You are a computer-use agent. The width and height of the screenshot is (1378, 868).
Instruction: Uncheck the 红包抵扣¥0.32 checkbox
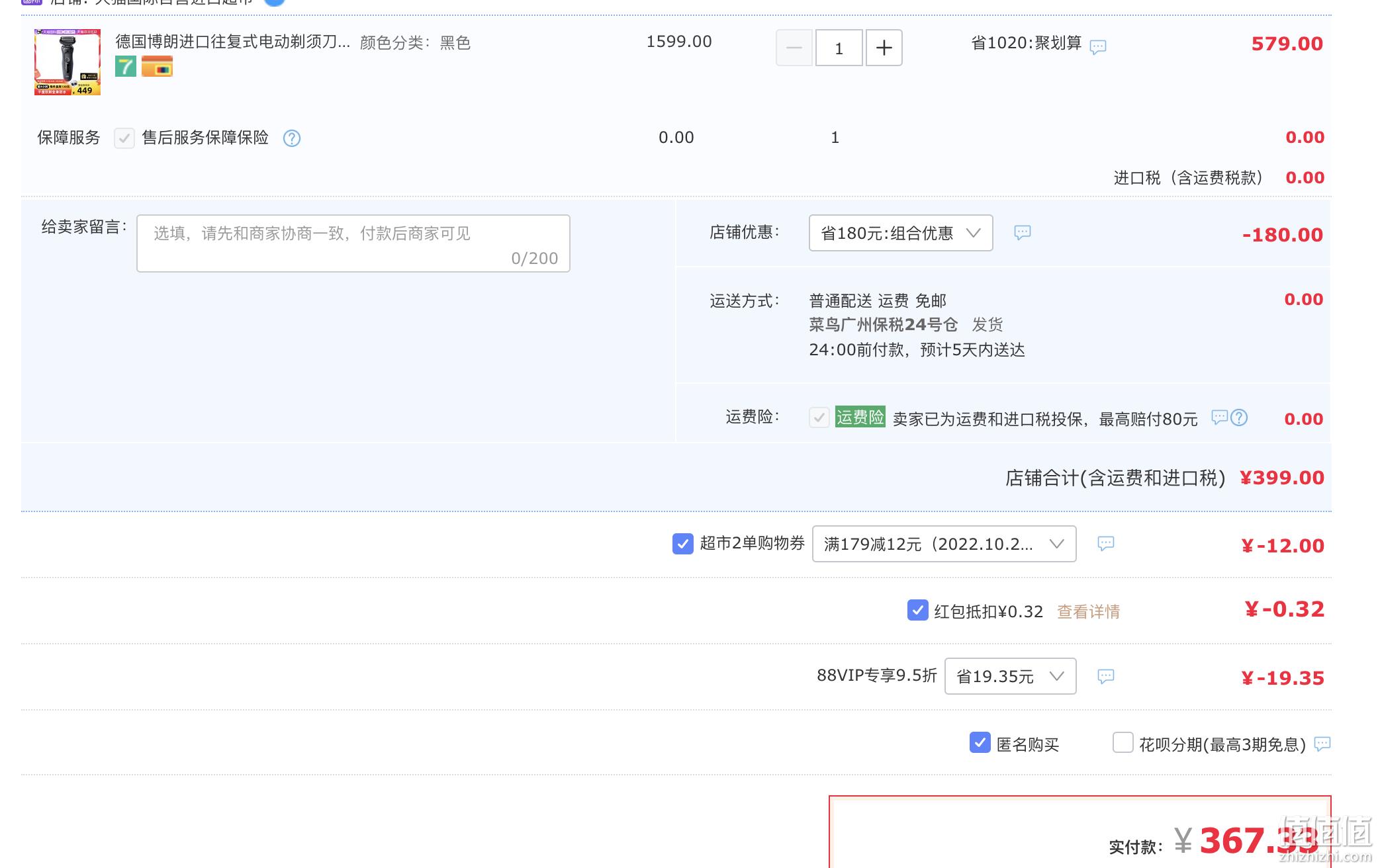coord(917,610)
